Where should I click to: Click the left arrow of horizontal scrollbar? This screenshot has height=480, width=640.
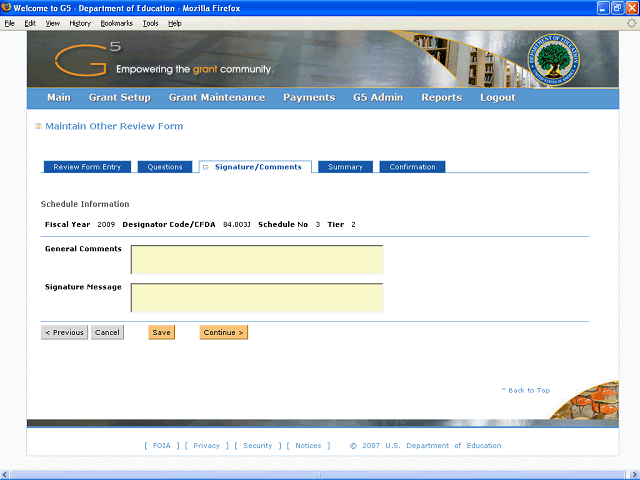[4, 475]
